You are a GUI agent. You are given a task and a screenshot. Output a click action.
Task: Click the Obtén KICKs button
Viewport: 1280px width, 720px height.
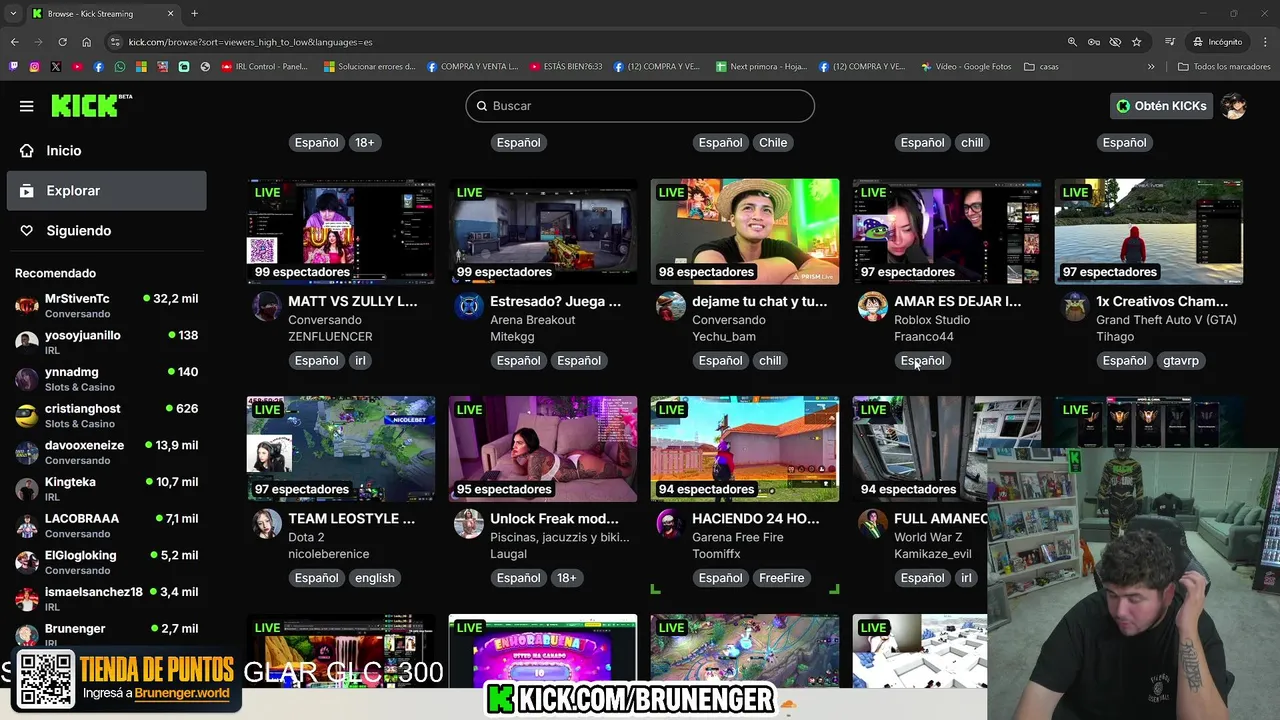click(1162, 106)
